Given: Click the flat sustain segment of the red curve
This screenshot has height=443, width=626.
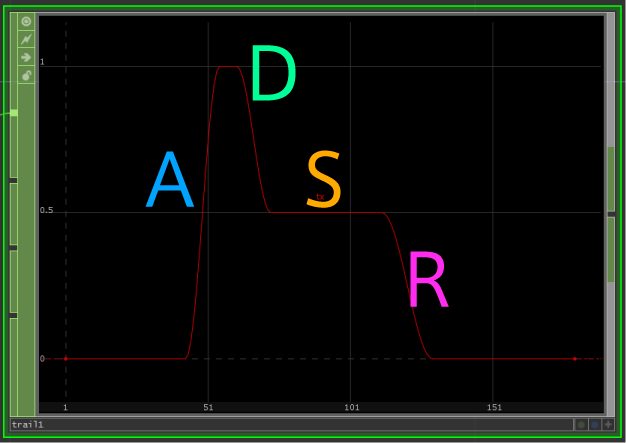Looking at the screenshot, I should tap(330, 212).
